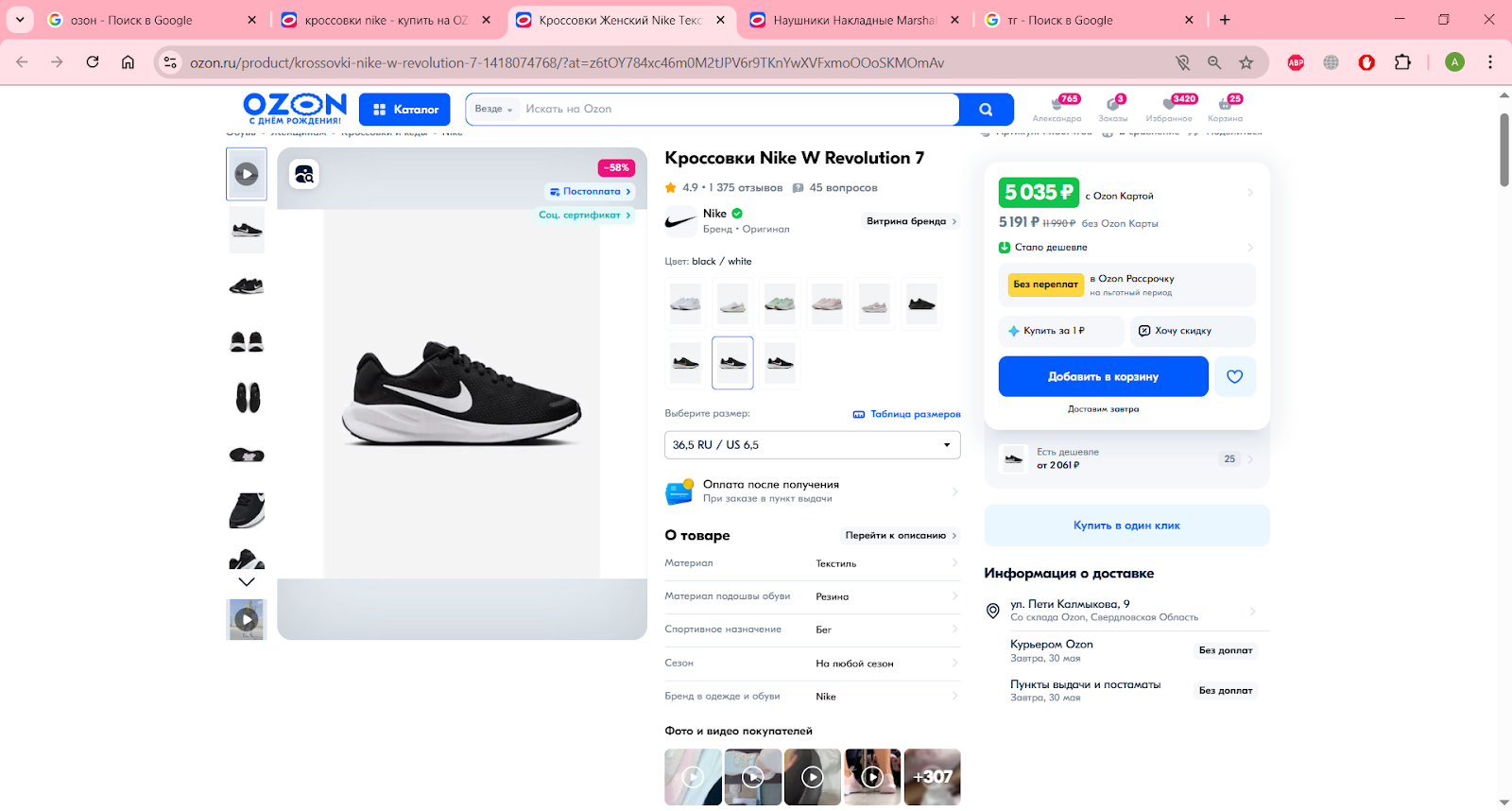Viewport: 1512px width, 811px height.
Task: Open 1 375 отзывов reviews link
Action: [x=746, y=188]
